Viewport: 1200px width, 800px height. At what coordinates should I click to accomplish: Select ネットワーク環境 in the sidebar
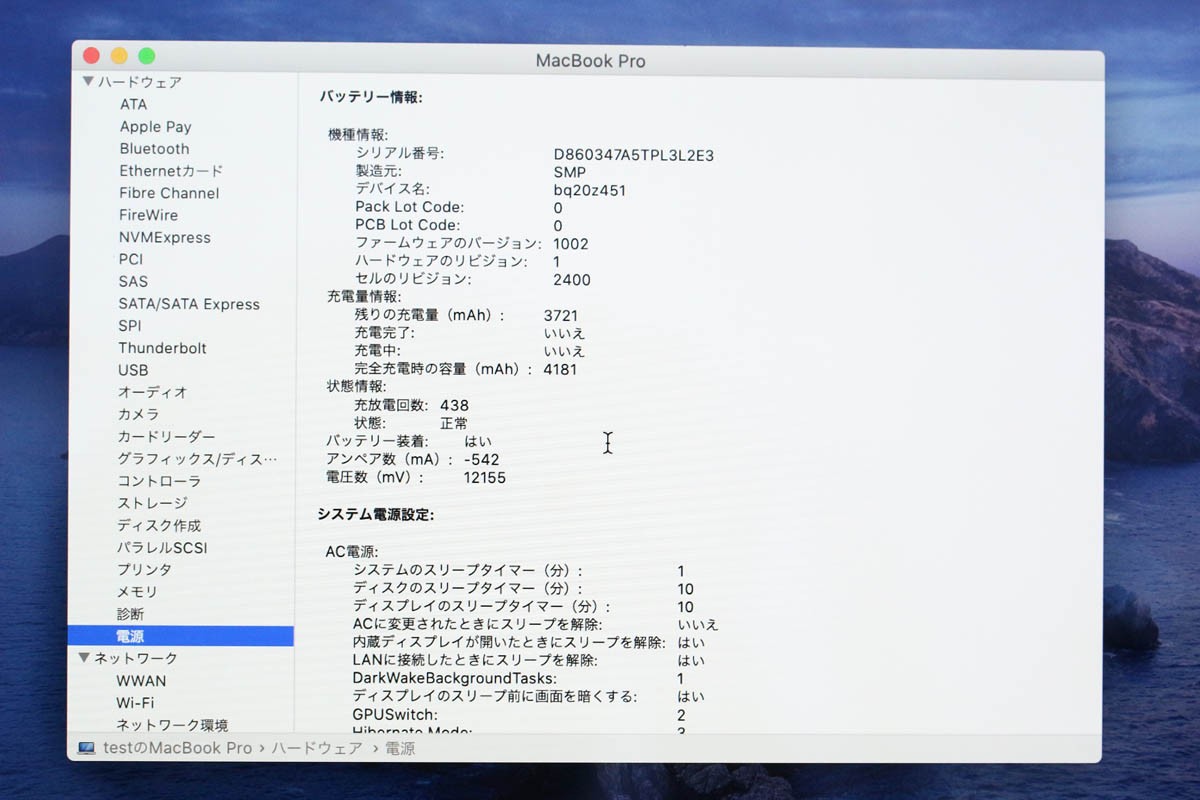(172, 725)
